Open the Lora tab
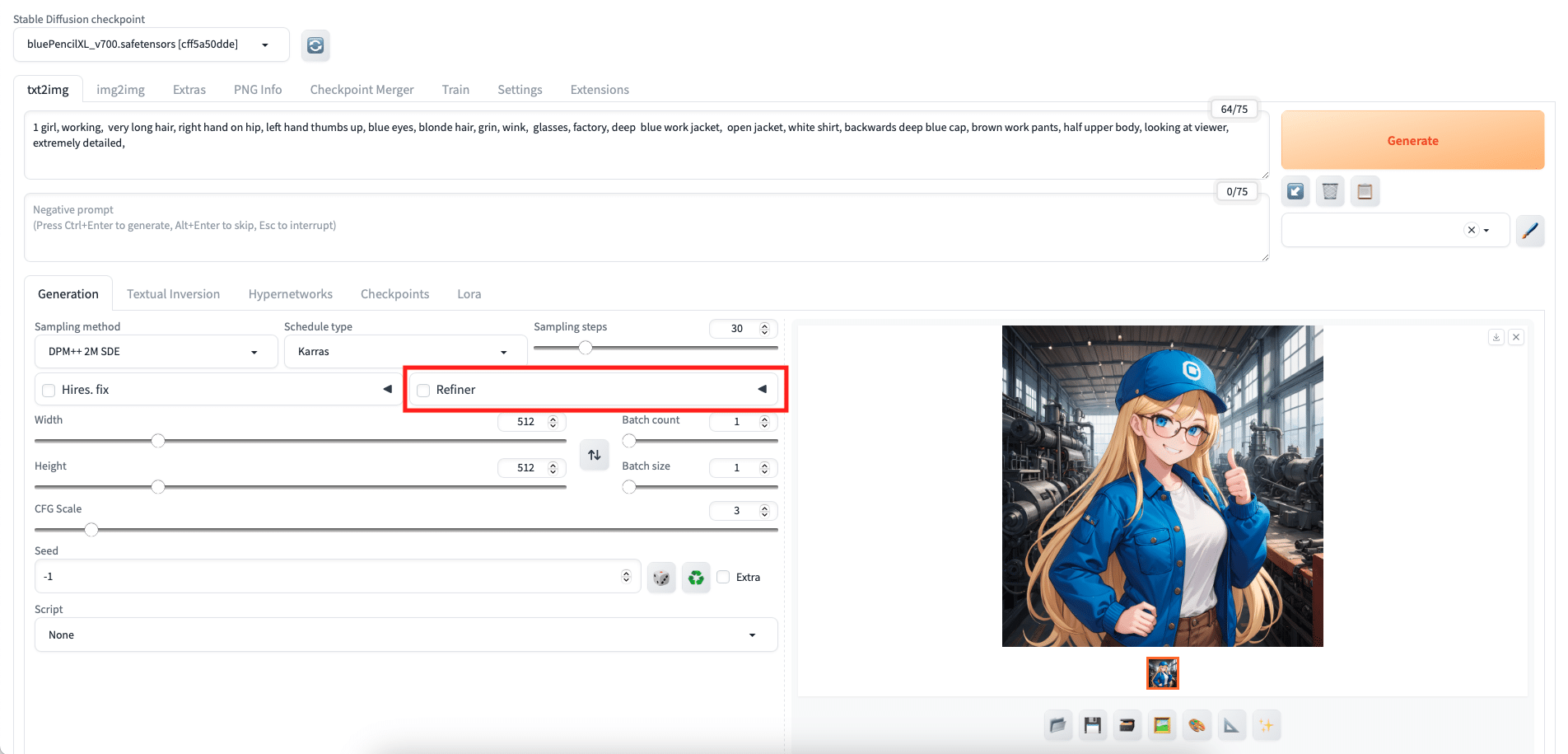1568x754 pixels. 469,294
